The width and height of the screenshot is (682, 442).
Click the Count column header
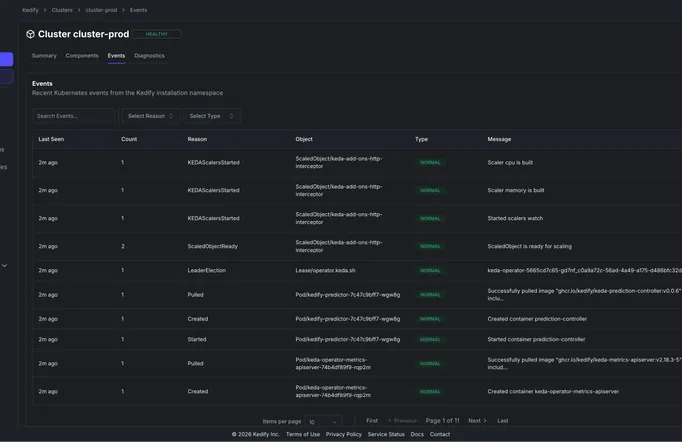click(x=129, y=139)
